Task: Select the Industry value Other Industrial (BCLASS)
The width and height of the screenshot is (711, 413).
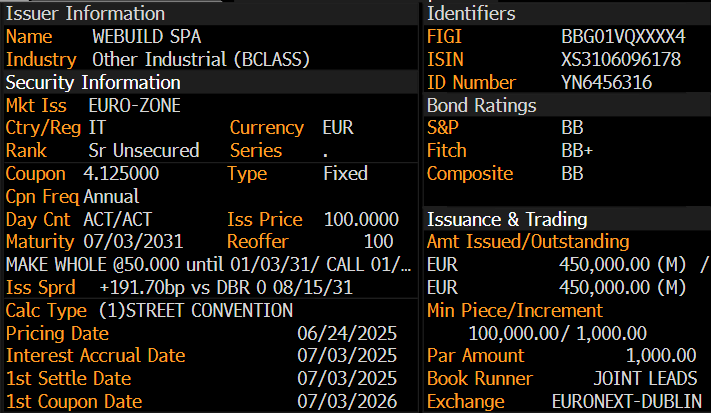Action: coord(201,59)
